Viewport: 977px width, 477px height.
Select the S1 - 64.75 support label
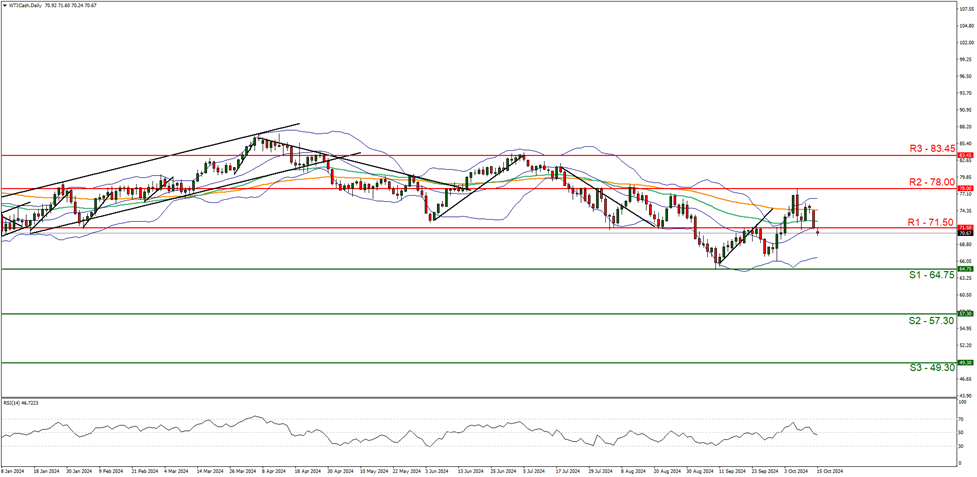click(x=933, y=276)
